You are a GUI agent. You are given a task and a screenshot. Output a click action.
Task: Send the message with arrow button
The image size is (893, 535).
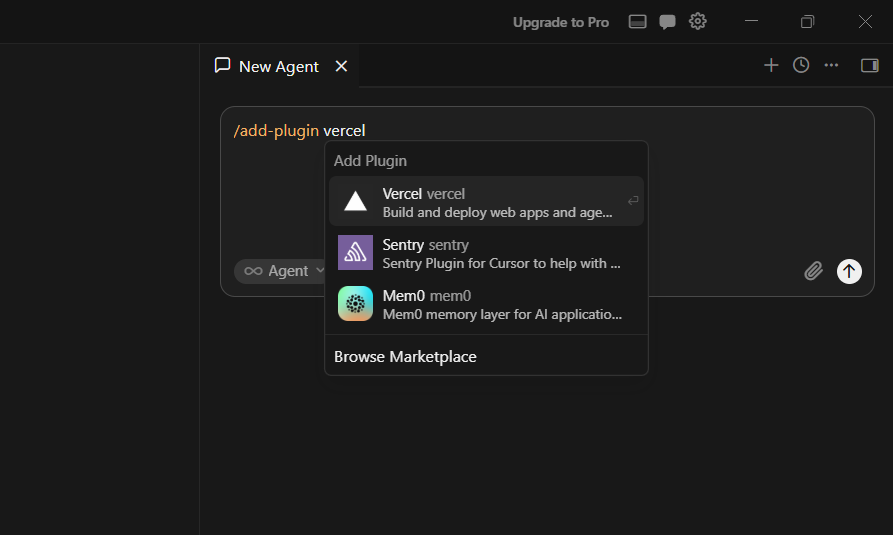click(x=849, y=271)
